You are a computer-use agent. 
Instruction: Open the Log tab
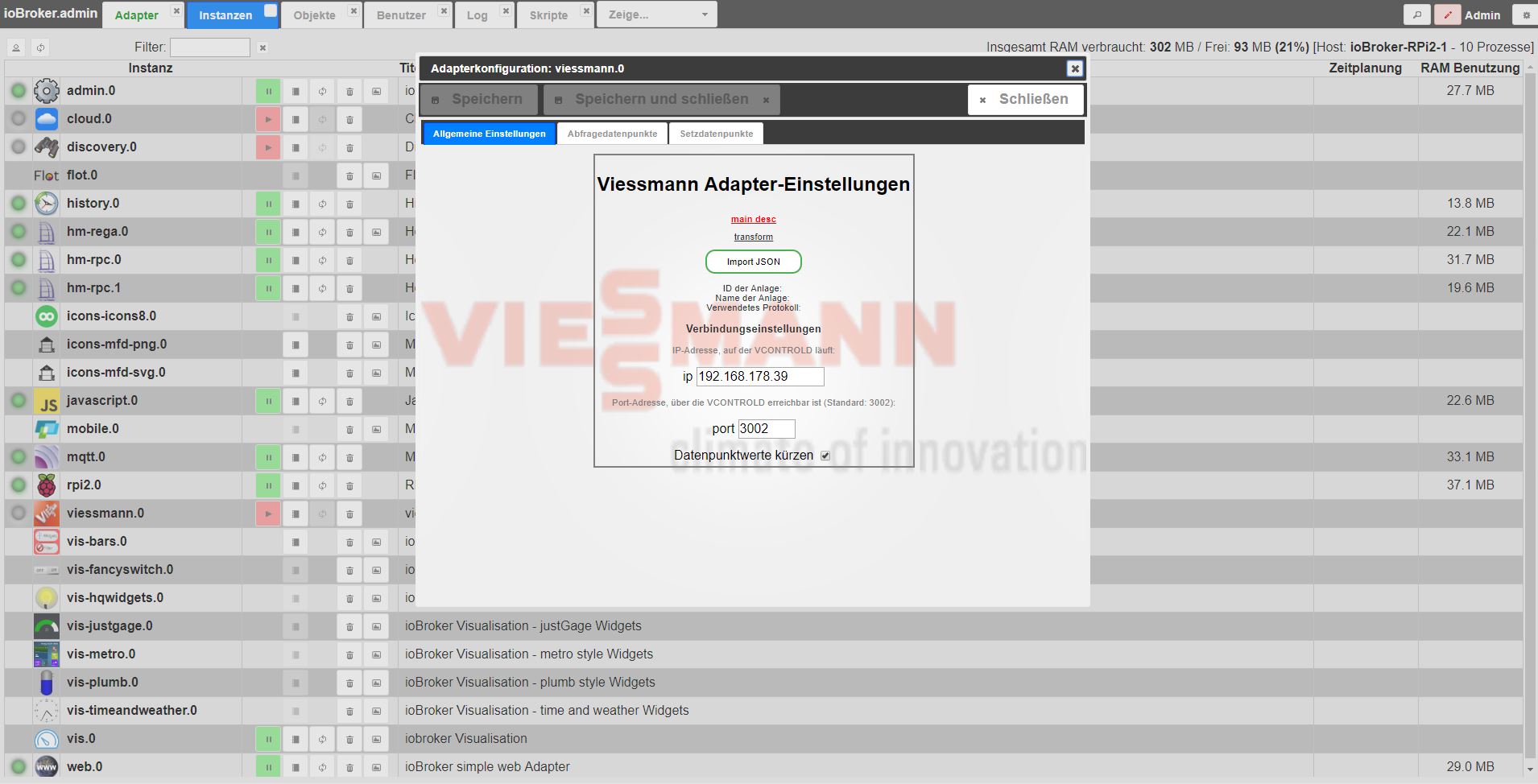click(477, 15)
